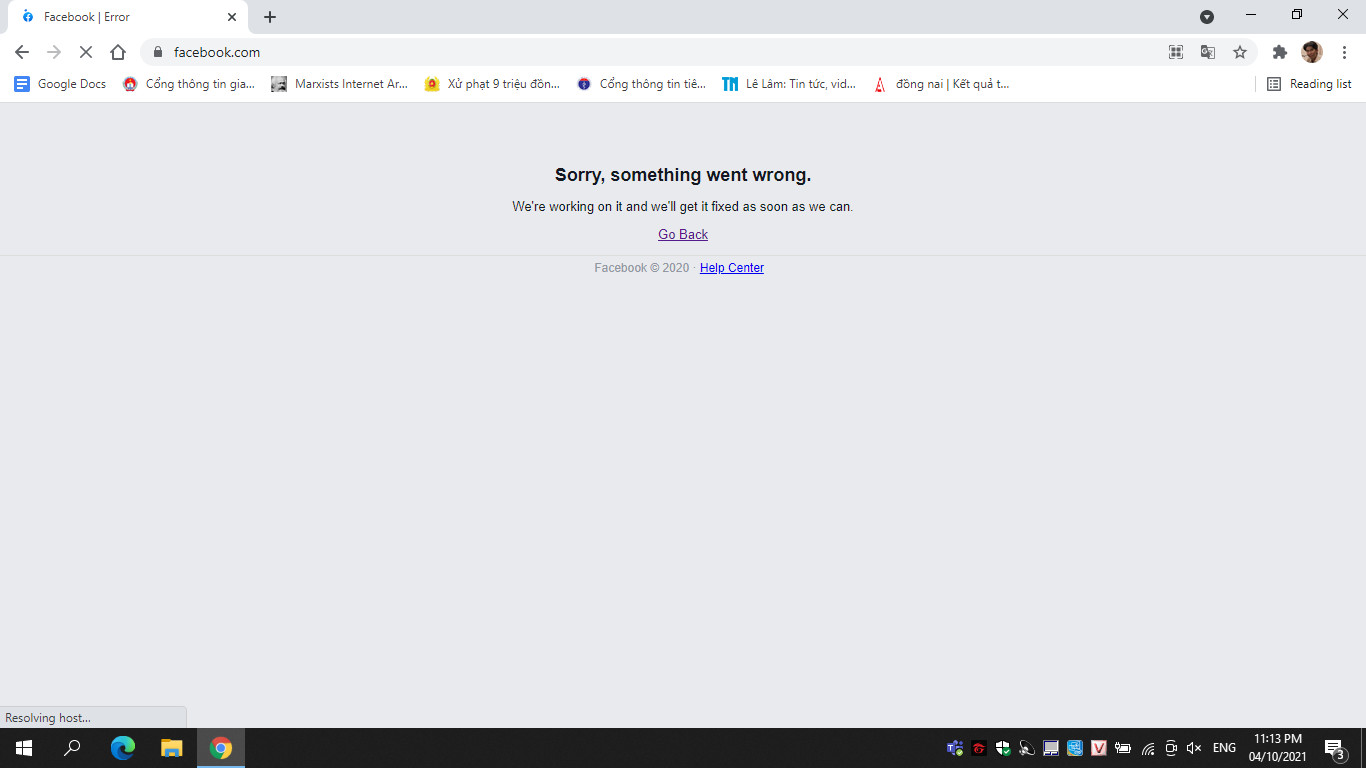Click the 'Resolving host...' status text
The image size is (1366, 768).
point(48,718)
